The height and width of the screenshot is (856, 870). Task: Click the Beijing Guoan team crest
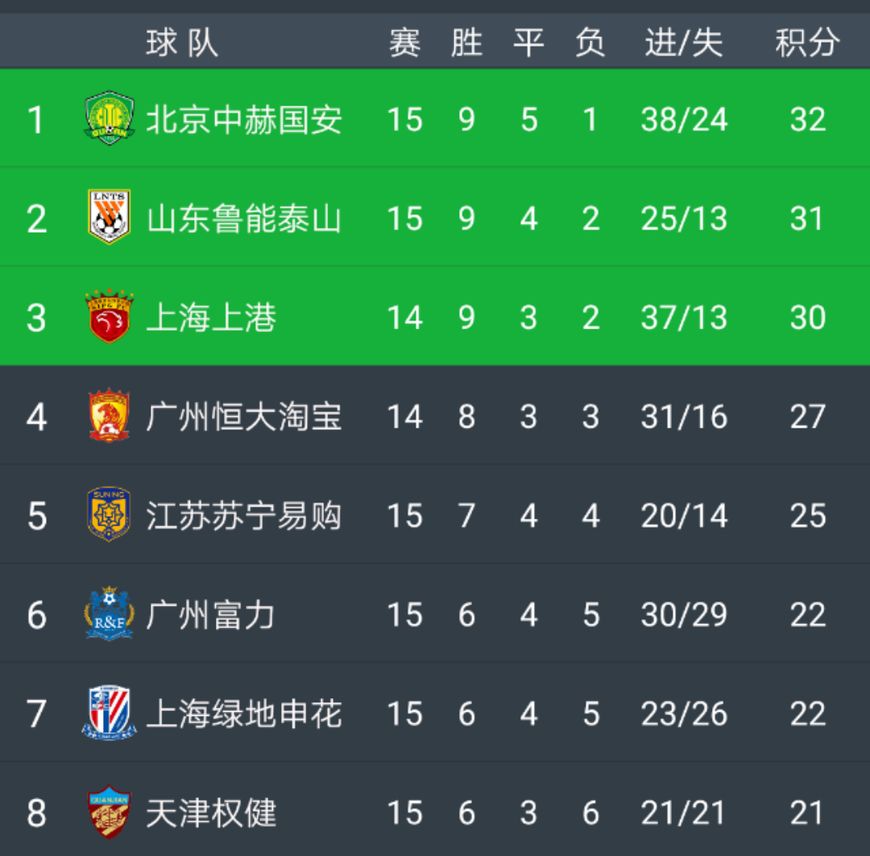(109, 119)
